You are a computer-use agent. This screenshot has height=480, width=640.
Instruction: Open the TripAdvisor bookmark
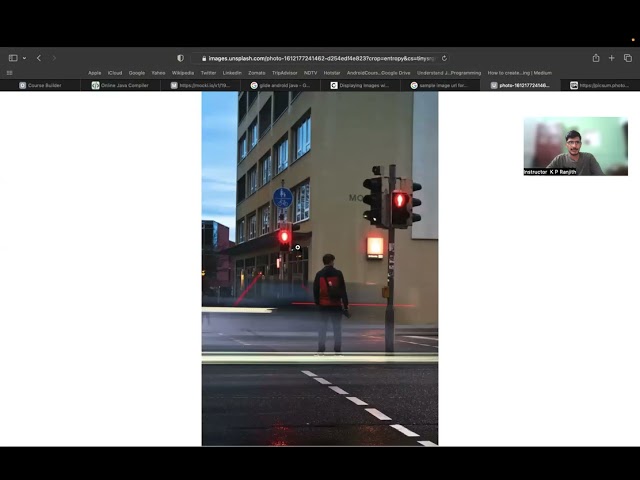[284, 73]
